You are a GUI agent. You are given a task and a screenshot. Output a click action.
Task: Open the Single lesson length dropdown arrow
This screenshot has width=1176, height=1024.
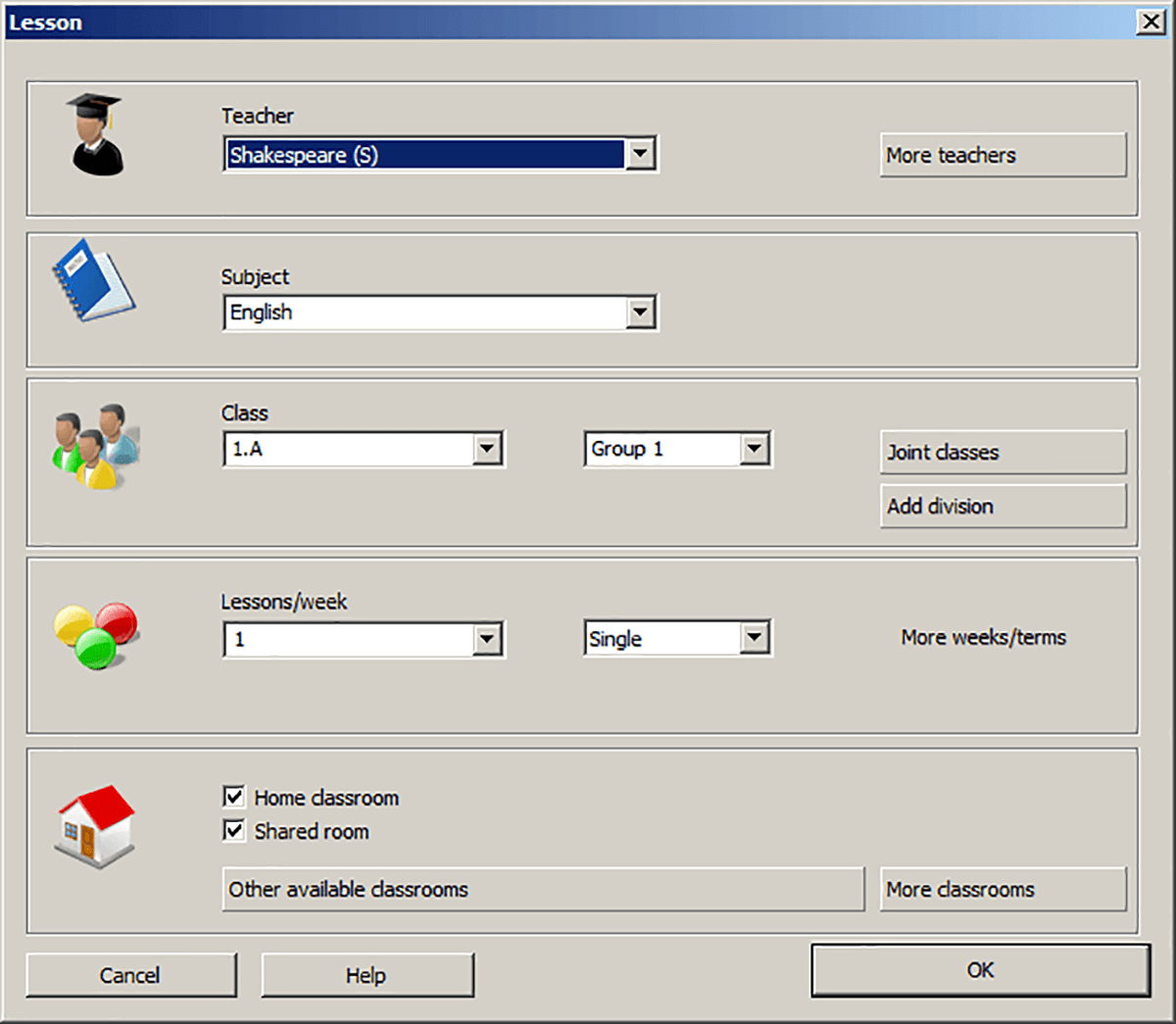tap(754, 638)
